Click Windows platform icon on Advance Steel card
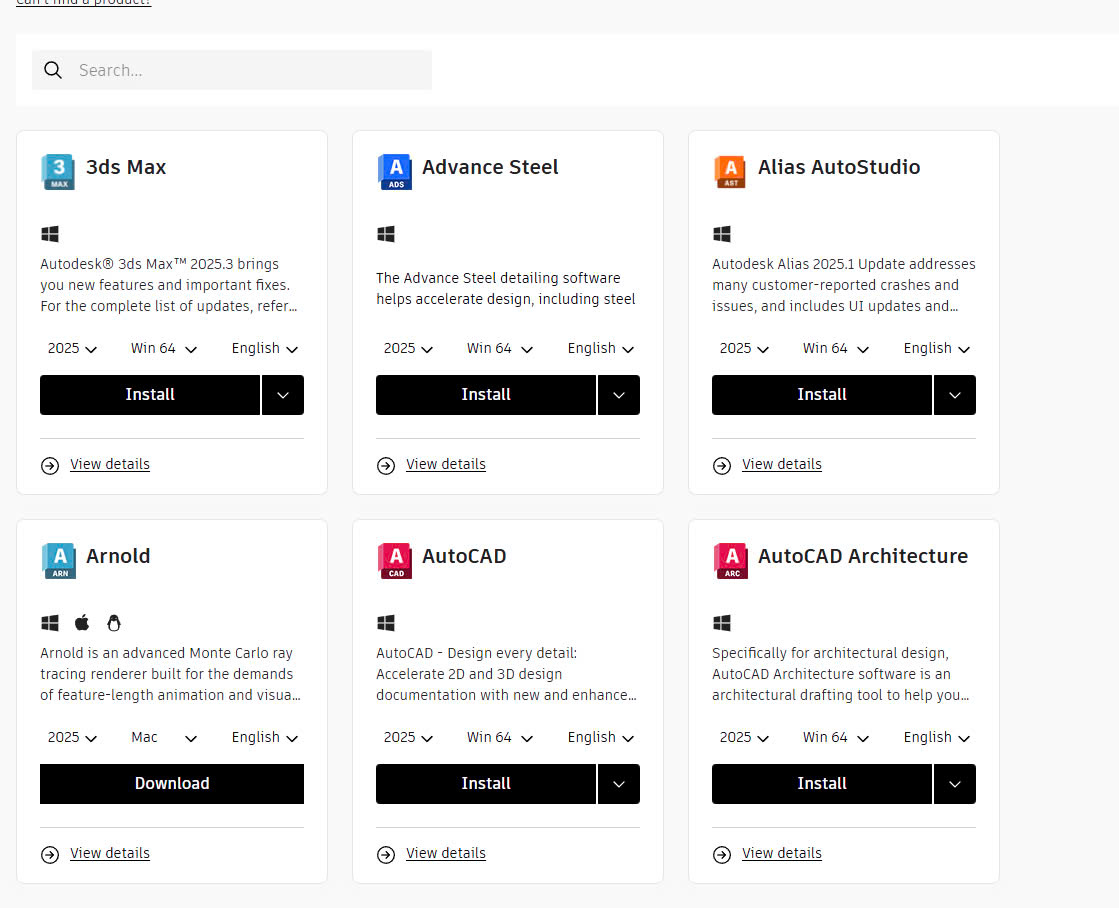 (x=386, y=234)
